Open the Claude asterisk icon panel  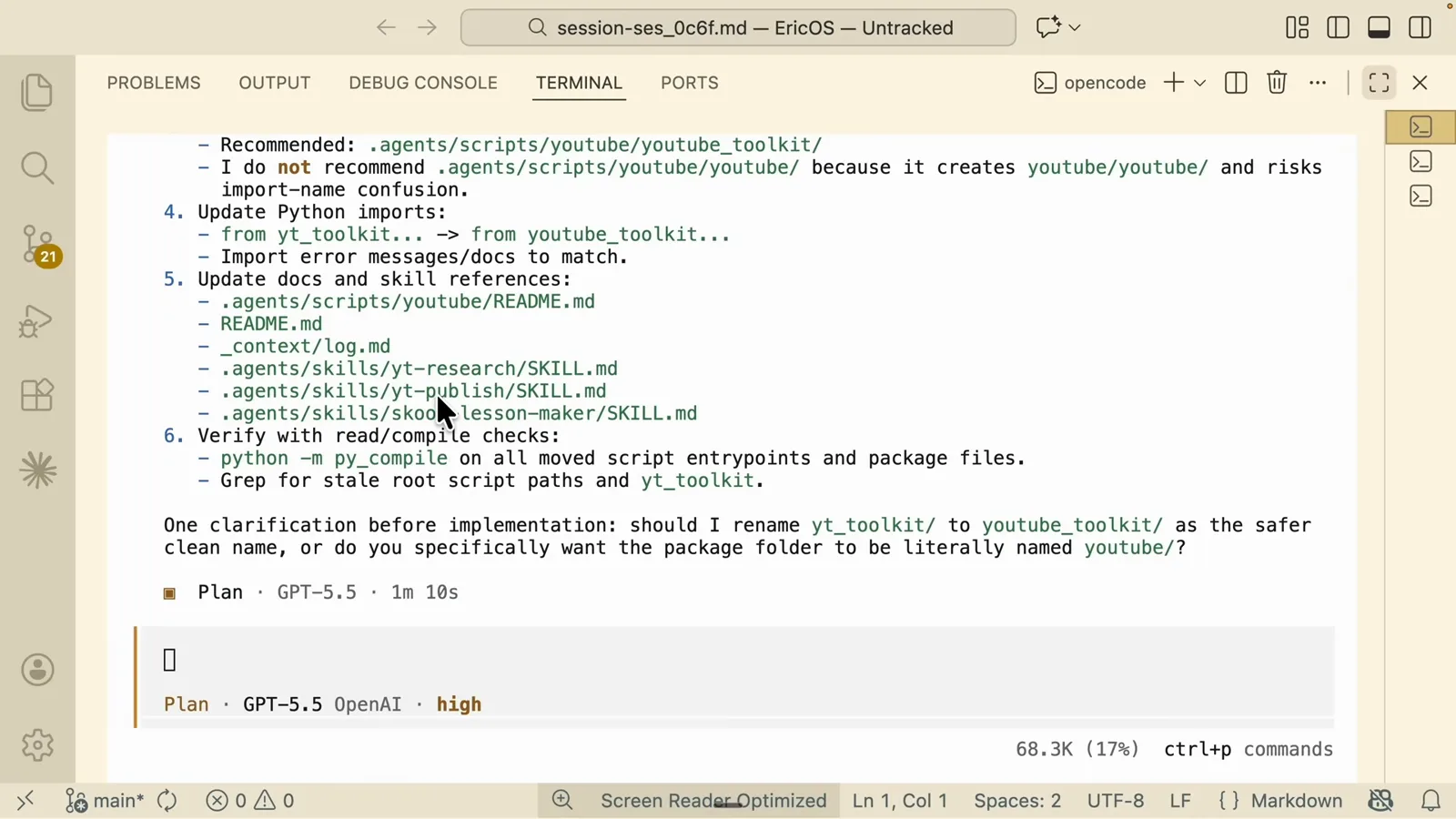[x=37, y=470]
